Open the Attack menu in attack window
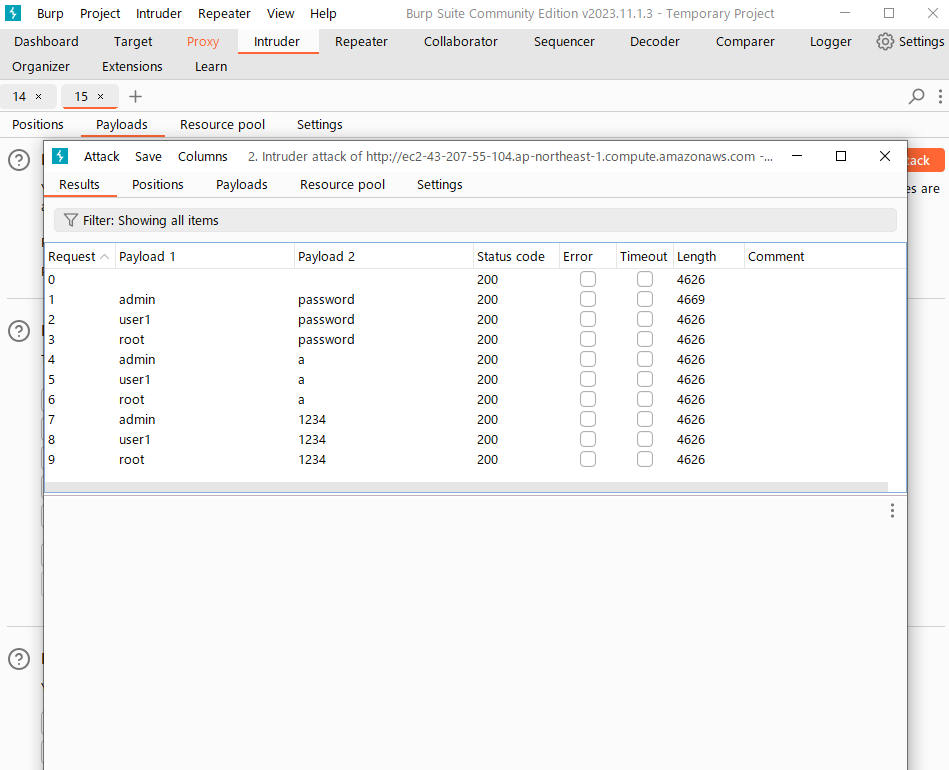Screen dimensions: 949x770 pos(102,156)
